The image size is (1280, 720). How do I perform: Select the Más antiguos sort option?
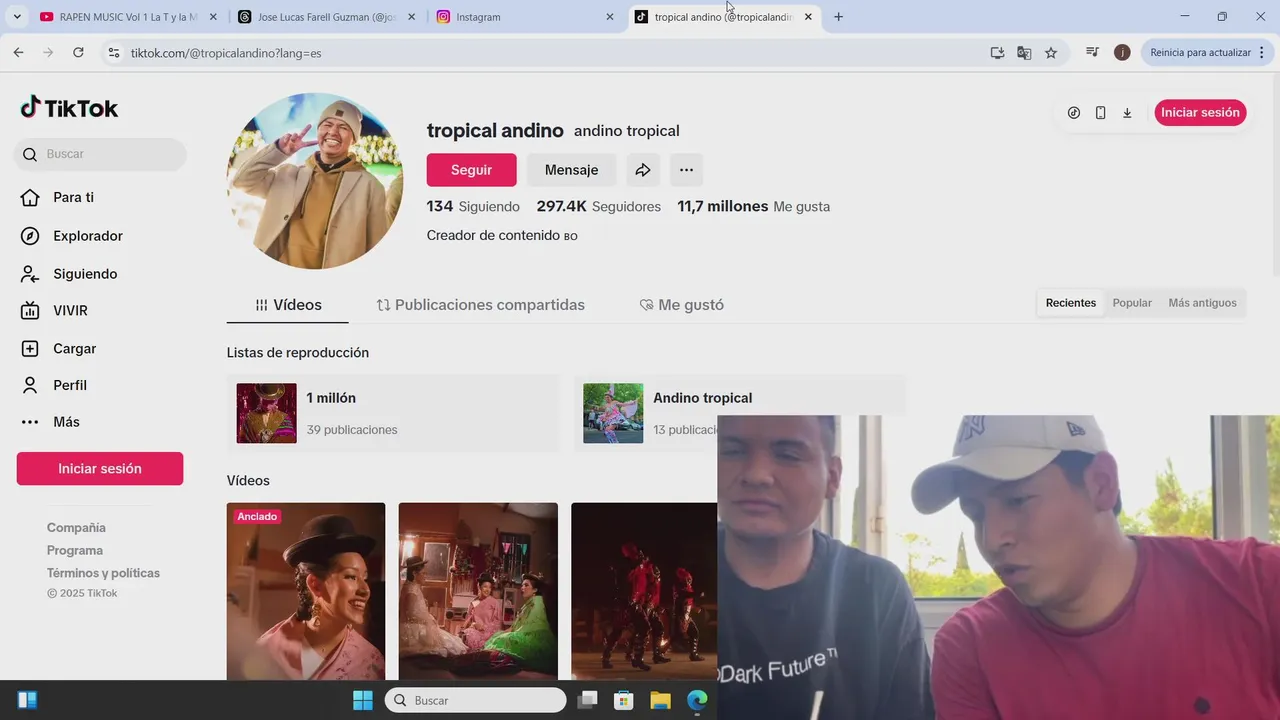(1202, 303)
